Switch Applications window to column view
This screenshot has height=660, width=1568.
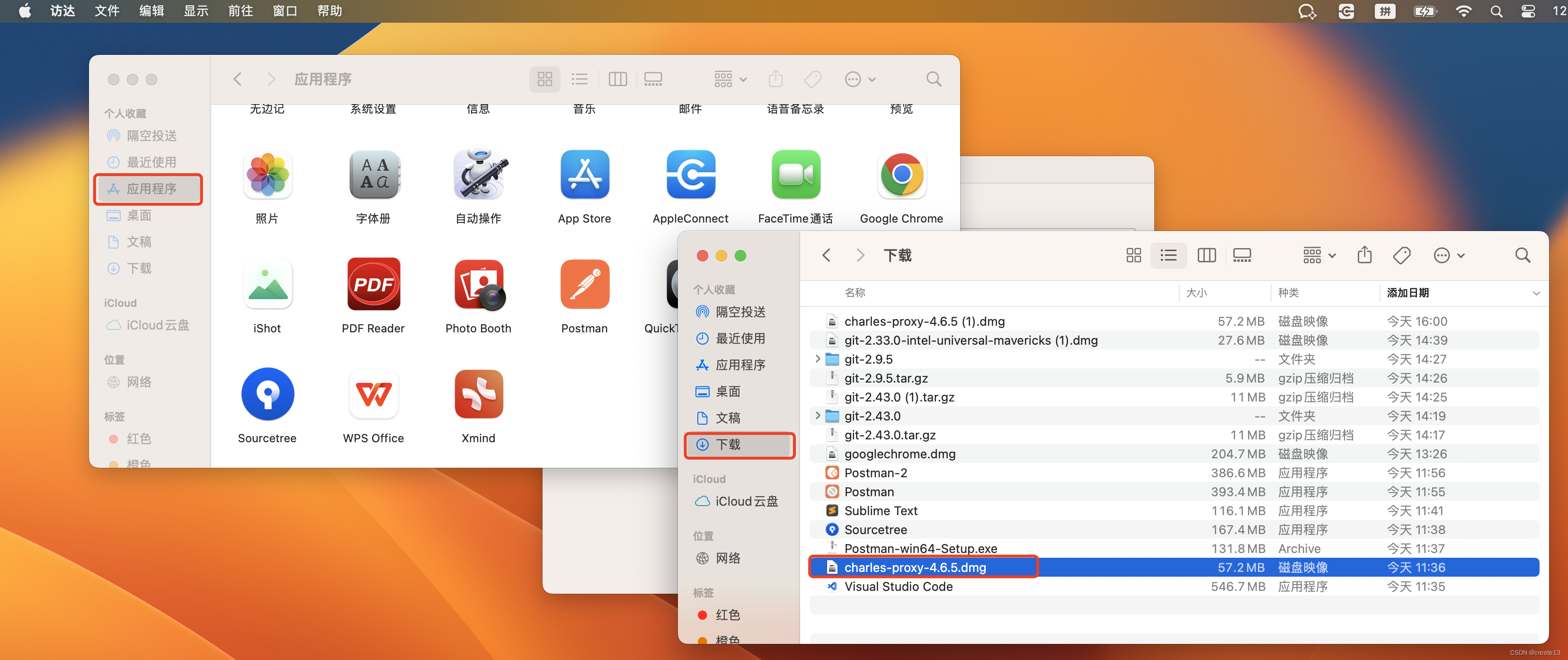(617, 79)
